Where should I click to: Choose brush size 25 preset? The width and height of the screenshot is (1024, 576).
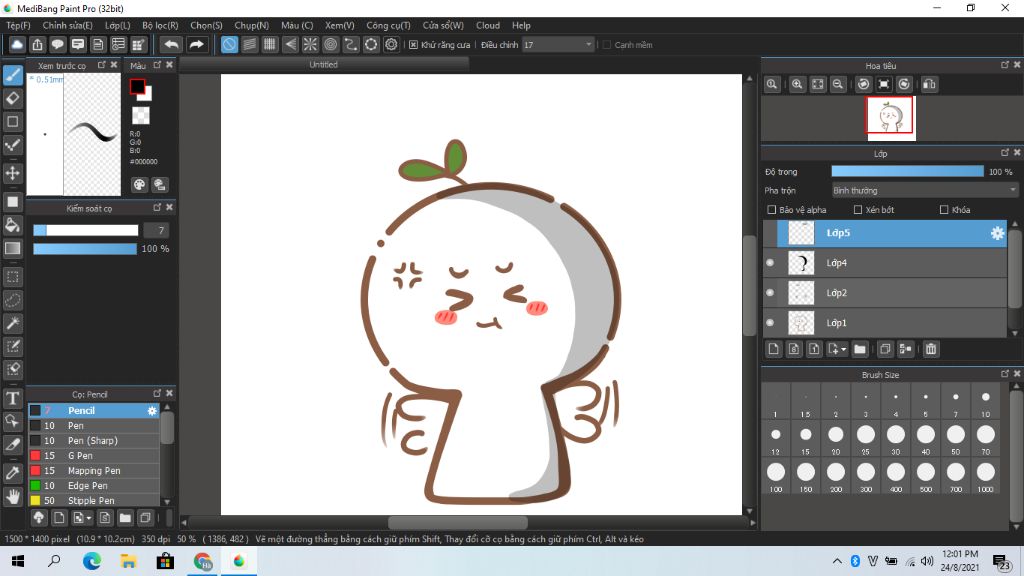866,438
